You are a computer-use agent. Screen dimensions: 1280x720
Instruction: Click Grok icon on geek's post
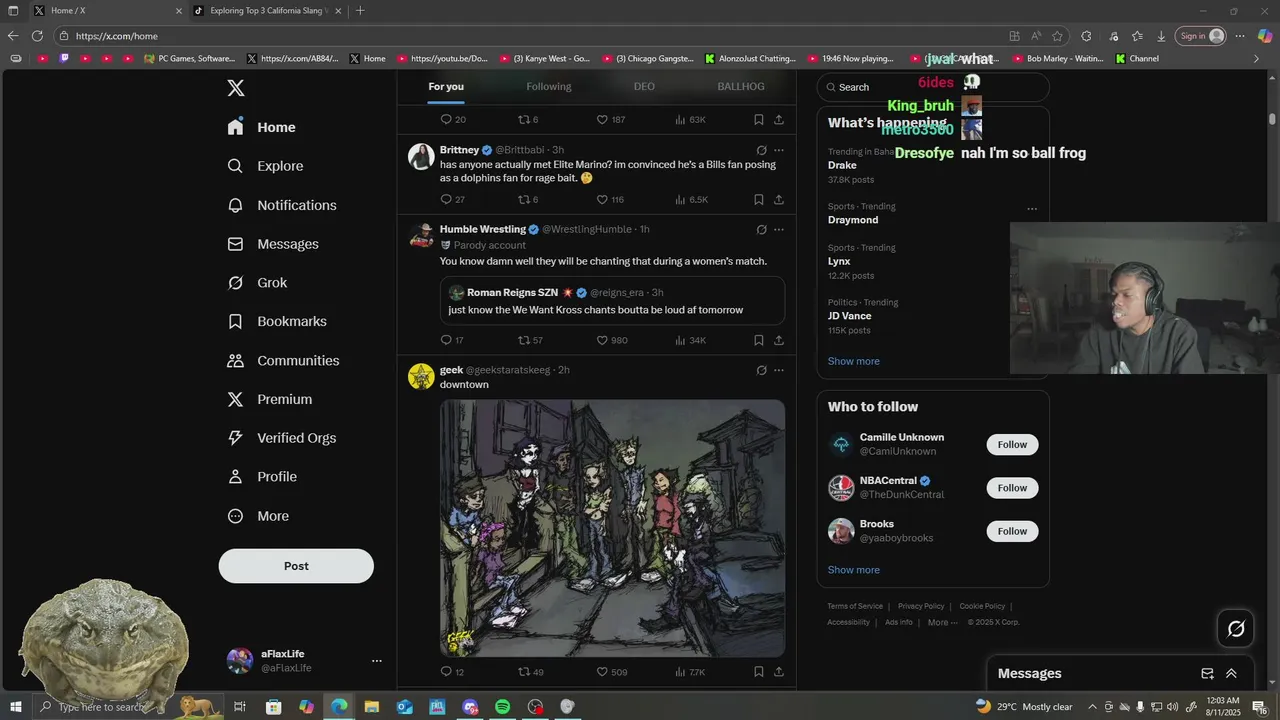point(761,370)
